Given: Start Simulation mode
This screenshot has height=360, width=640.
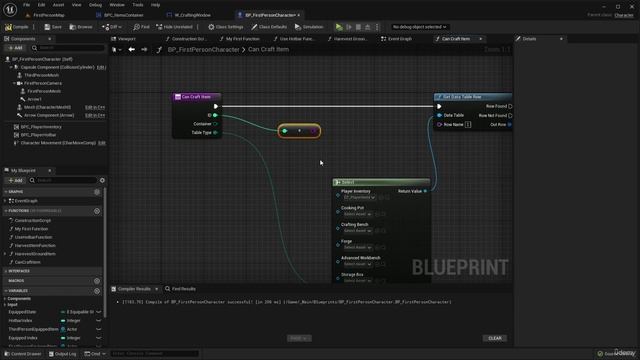Looking at the screenshot, I should [309, 27].
